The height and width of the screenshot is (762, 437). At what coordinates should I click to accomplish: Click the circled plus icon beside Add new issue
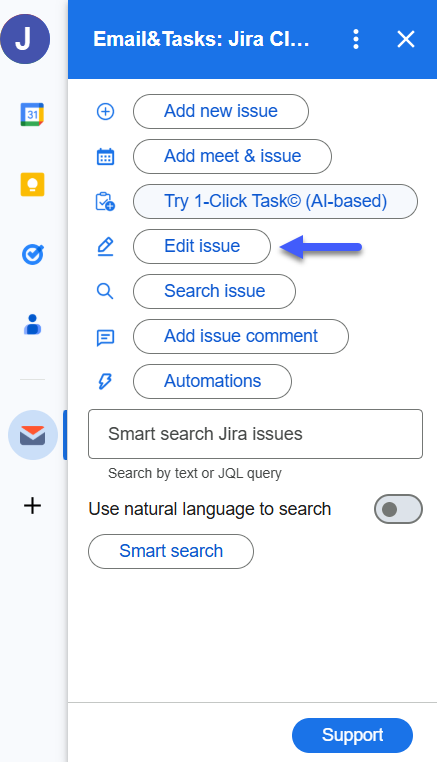[x=105, y=111]
